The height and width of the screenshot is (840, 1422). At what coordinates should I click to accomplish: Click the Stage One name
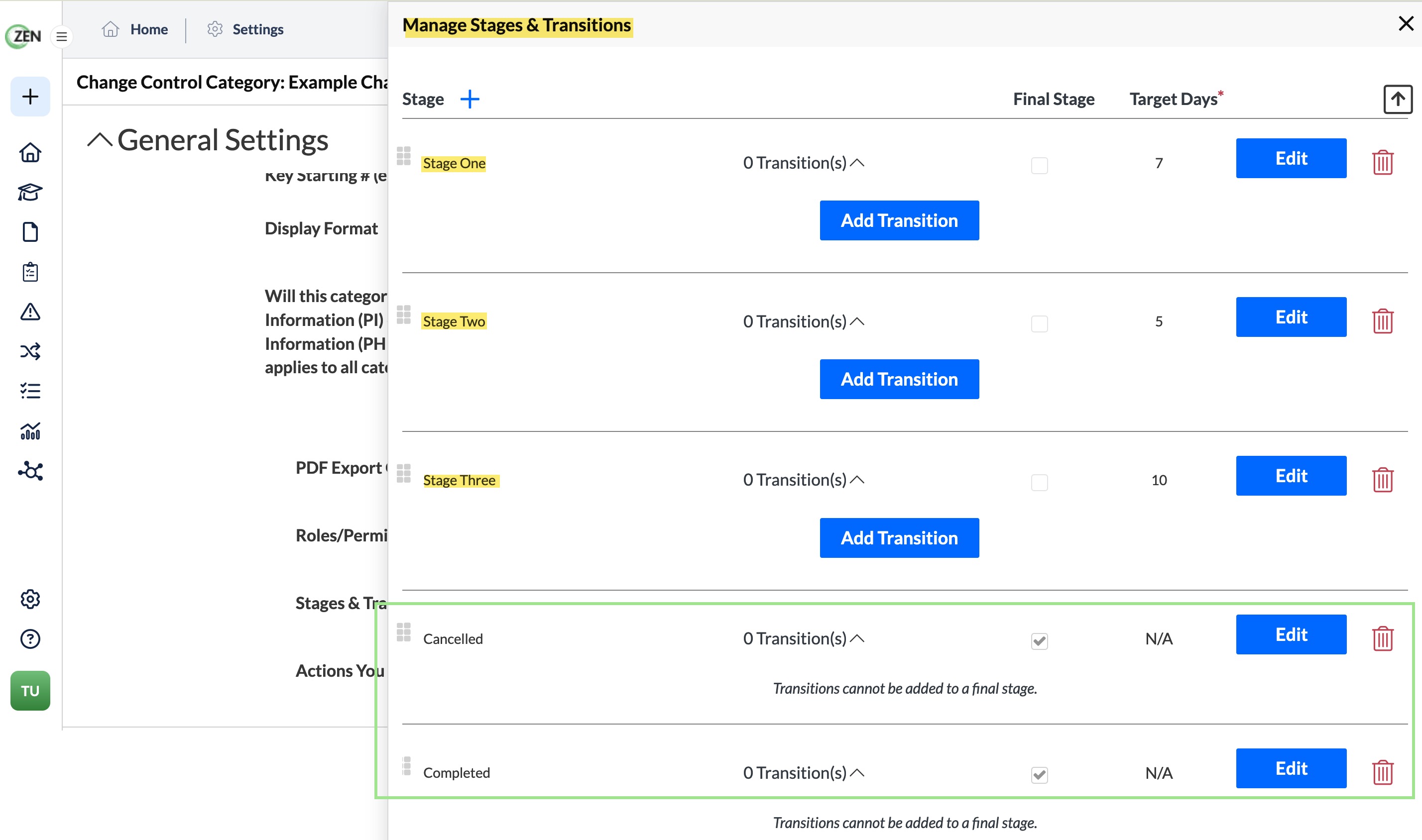(x=454, y=163)
